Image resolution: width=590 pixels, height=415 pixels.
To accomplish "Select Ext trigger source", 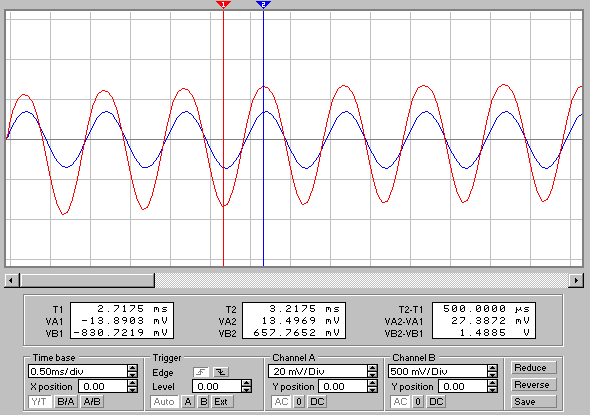I will coord(221,402).
